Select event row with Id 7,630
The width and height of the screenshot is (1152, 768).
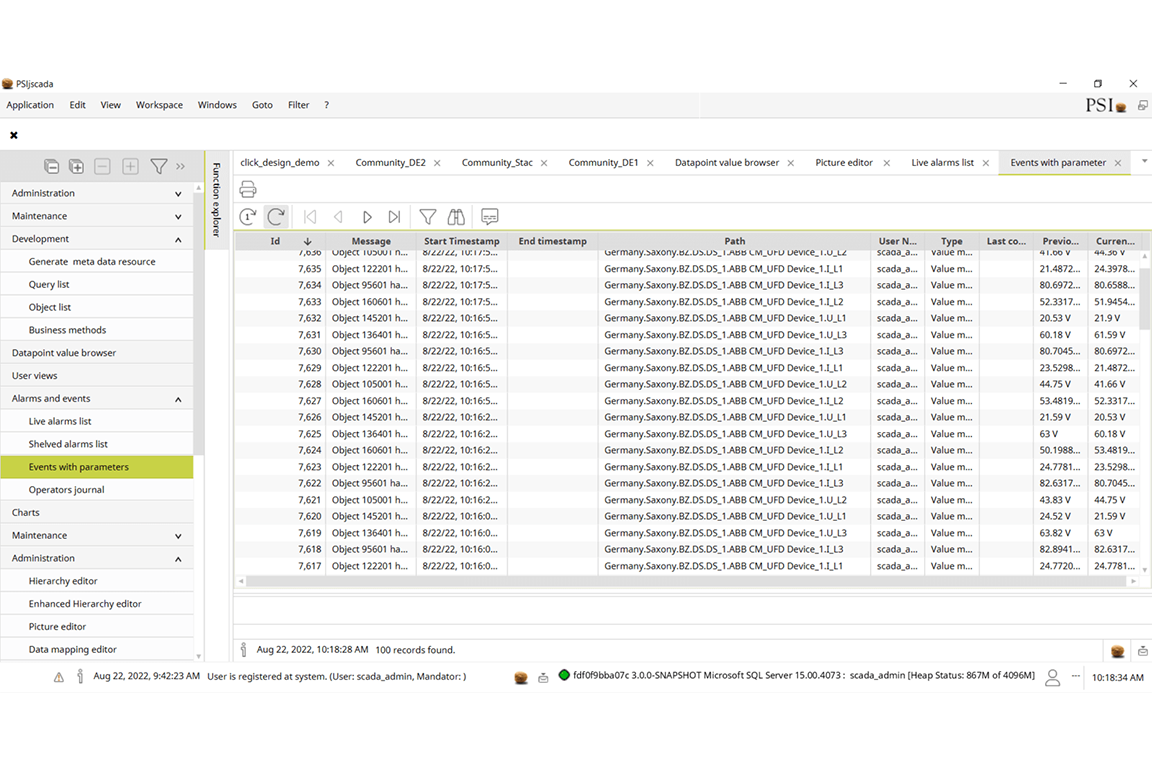click(689, 351)
